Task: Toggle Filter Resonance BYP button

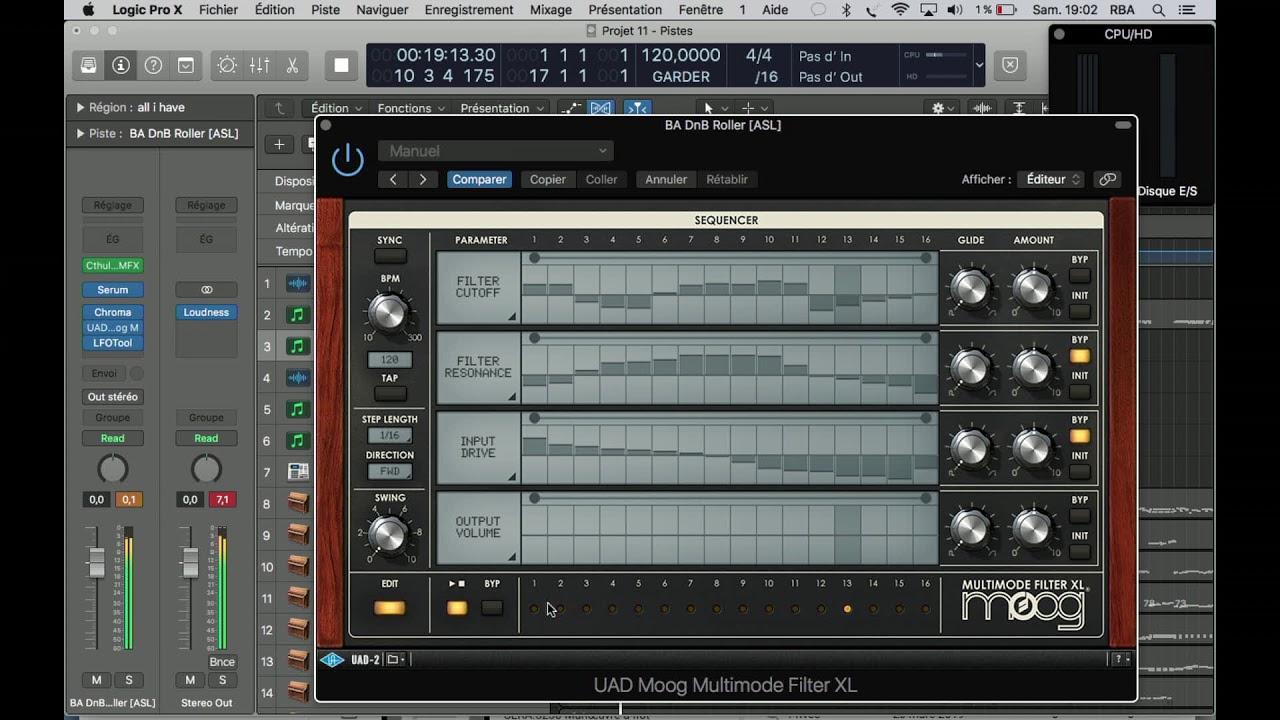Action: click(1080, 356)
